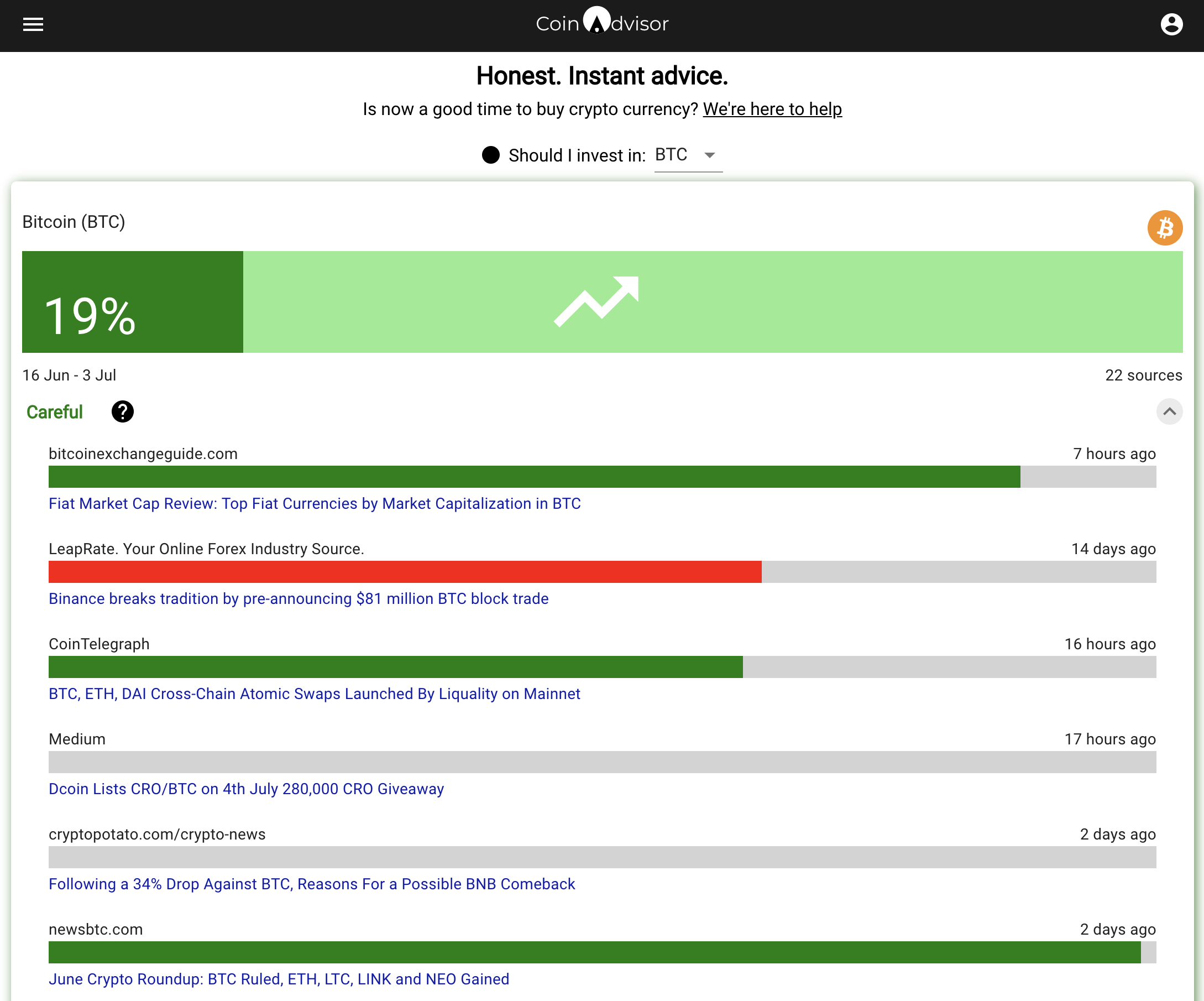Click the dropdown arrow next to BTC

[710, 155]
